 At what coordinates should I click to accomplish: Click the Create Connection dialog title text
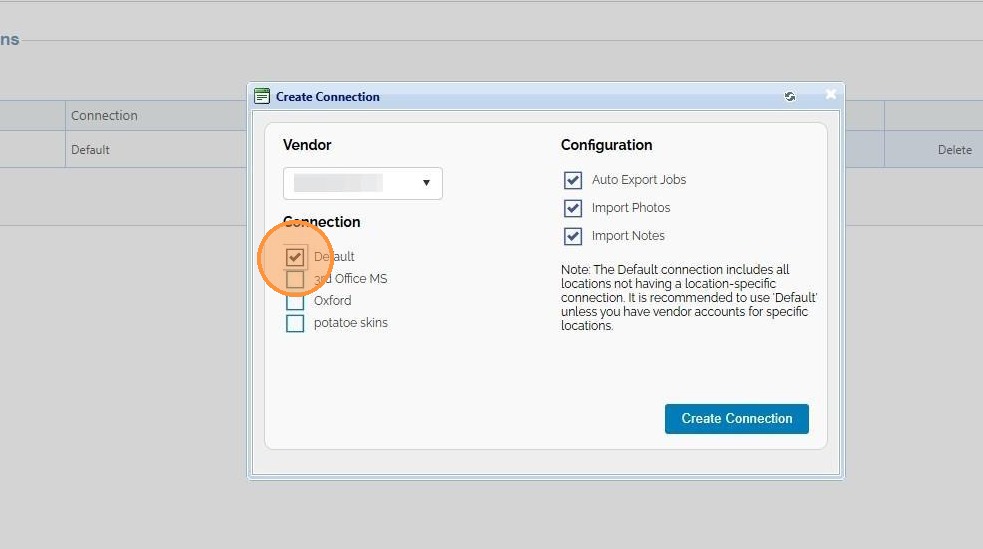tap(328, 97)
